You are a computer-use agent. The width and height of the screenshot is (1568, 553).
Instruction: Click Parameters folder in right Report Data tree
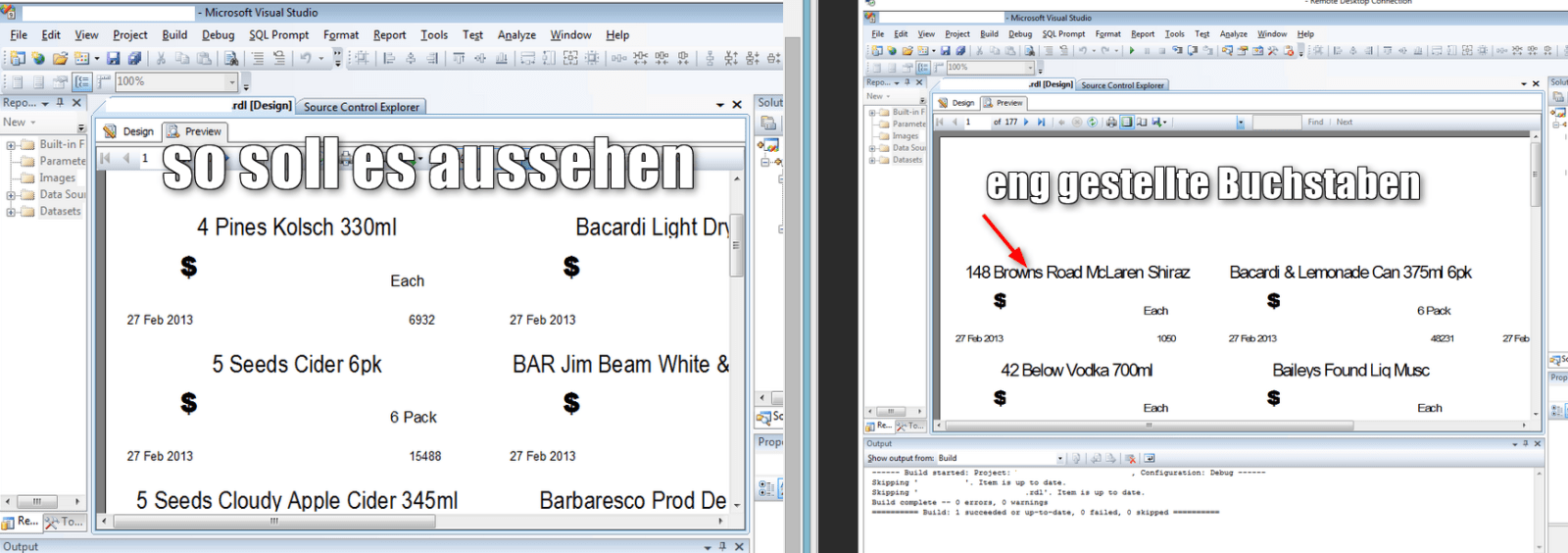pos(908,124)
